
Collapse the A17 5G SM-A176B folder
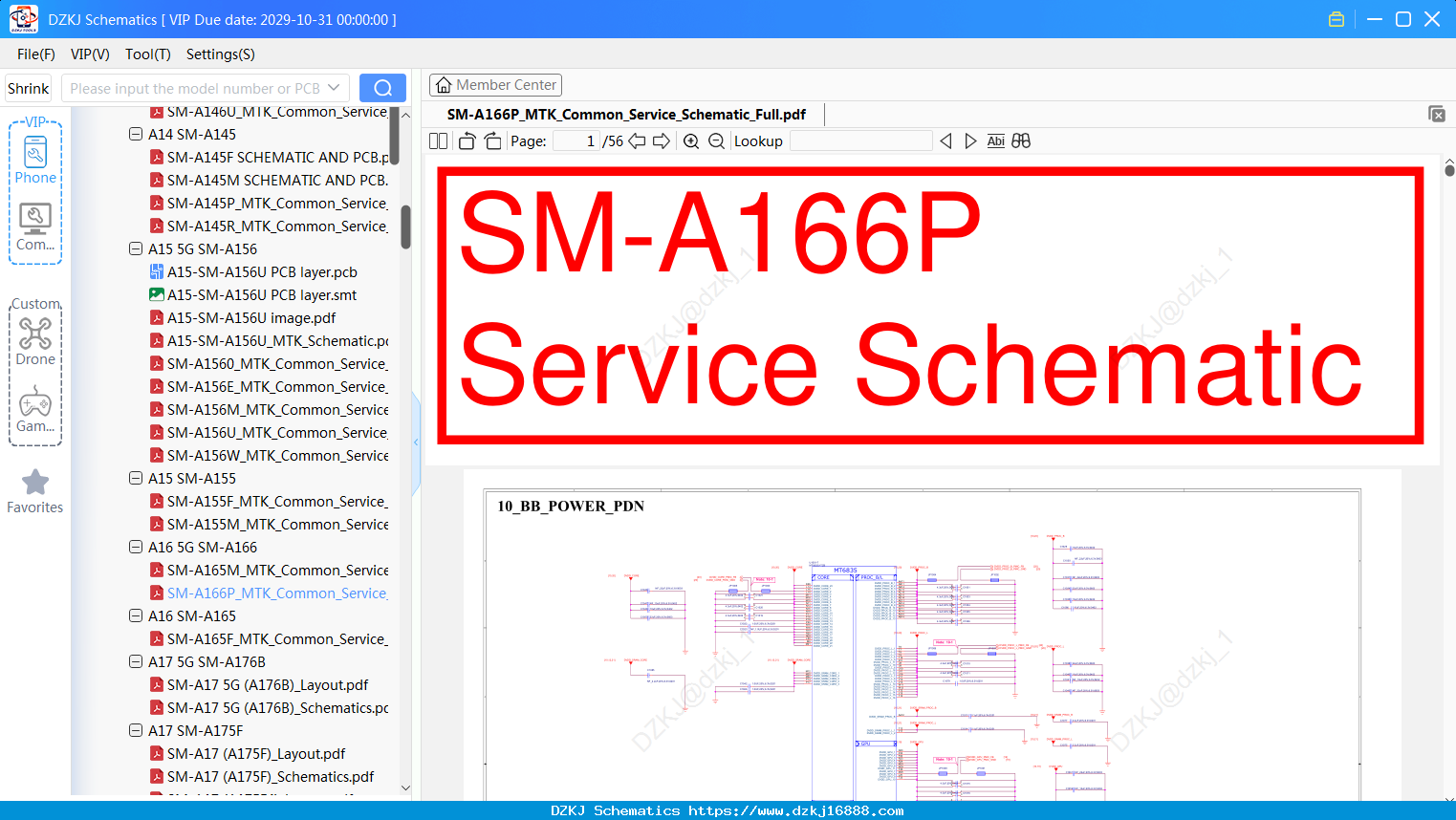click(x=136, y=662)
